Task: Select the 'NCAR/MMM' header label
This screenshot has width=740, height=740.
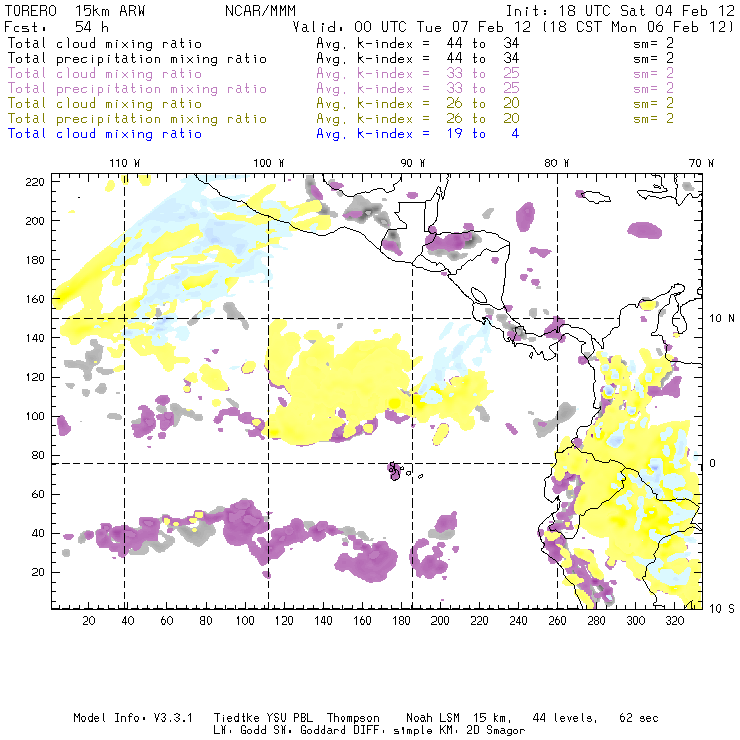Action: pos(260,11)
